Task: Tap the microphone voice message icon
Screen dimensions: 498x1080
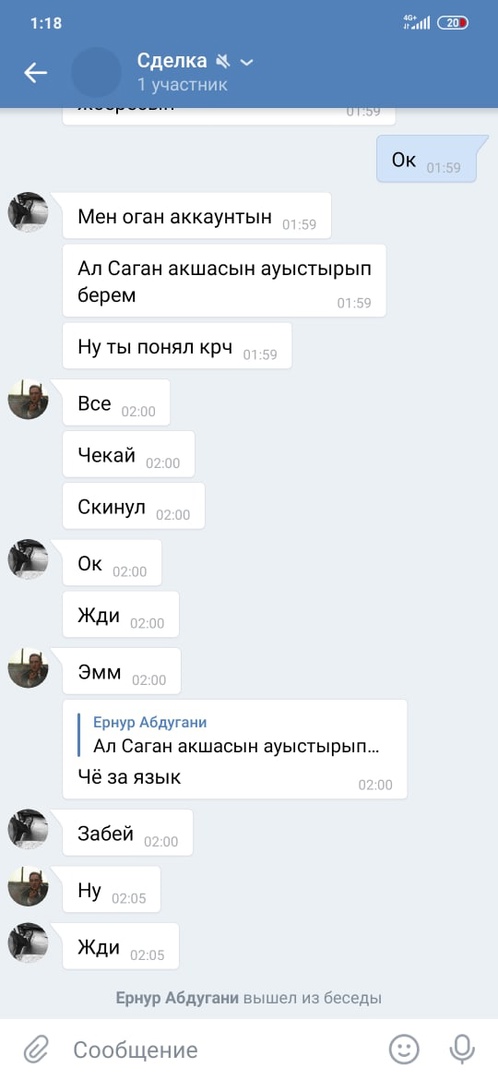Action: [x=462, y=1049]
